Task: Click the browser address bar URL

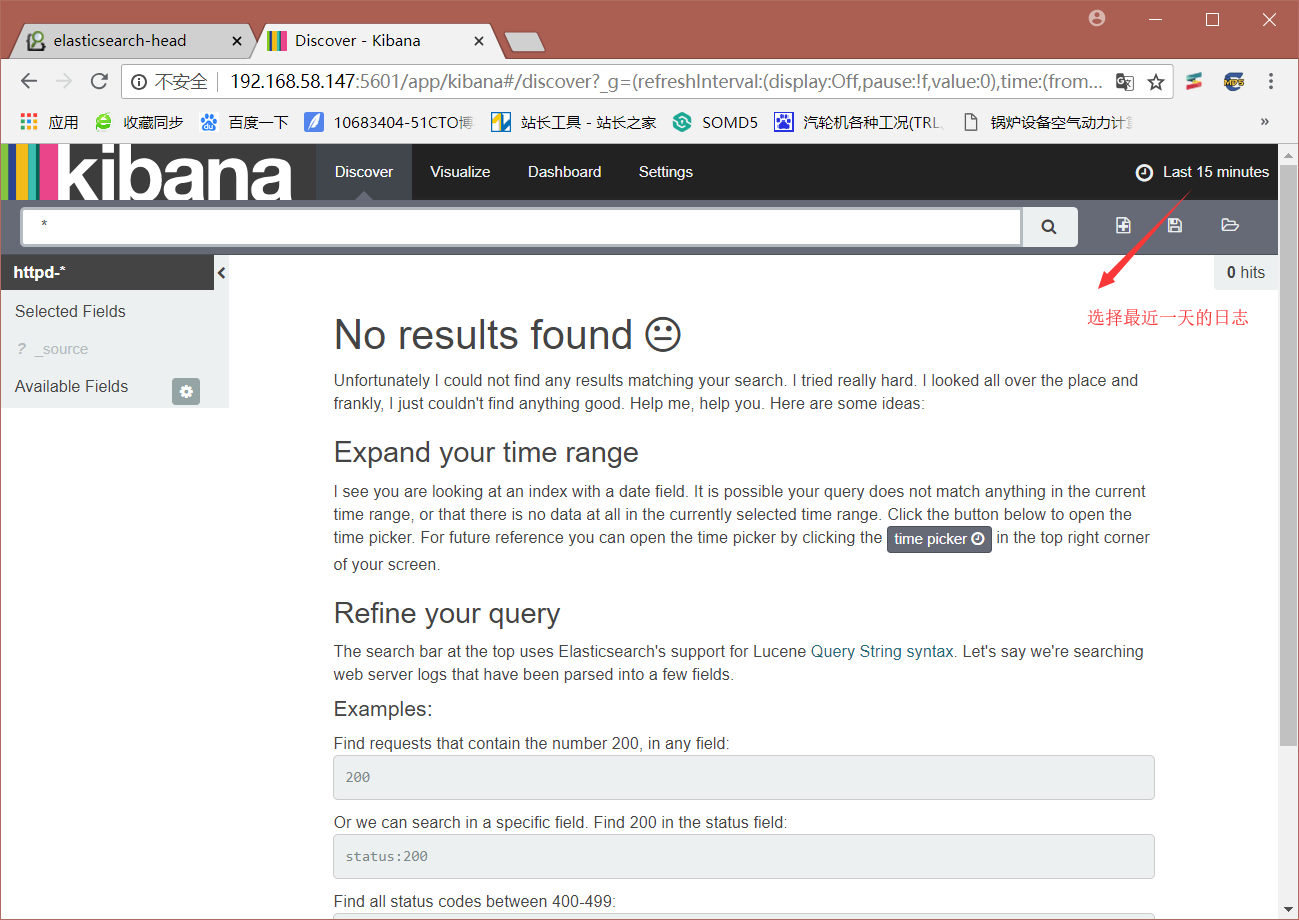Action: coord(666,82)
